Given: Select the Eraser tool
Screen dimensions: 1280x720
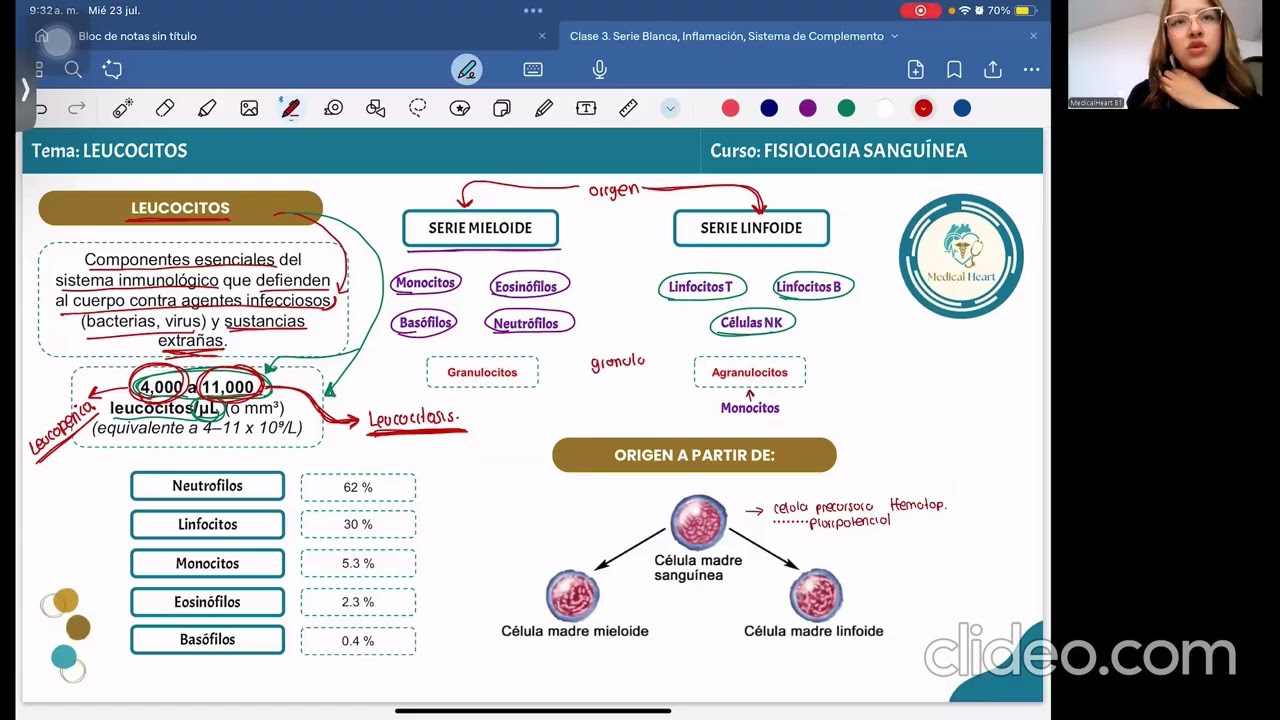Looking at the screenshot, I should (165, 108).
